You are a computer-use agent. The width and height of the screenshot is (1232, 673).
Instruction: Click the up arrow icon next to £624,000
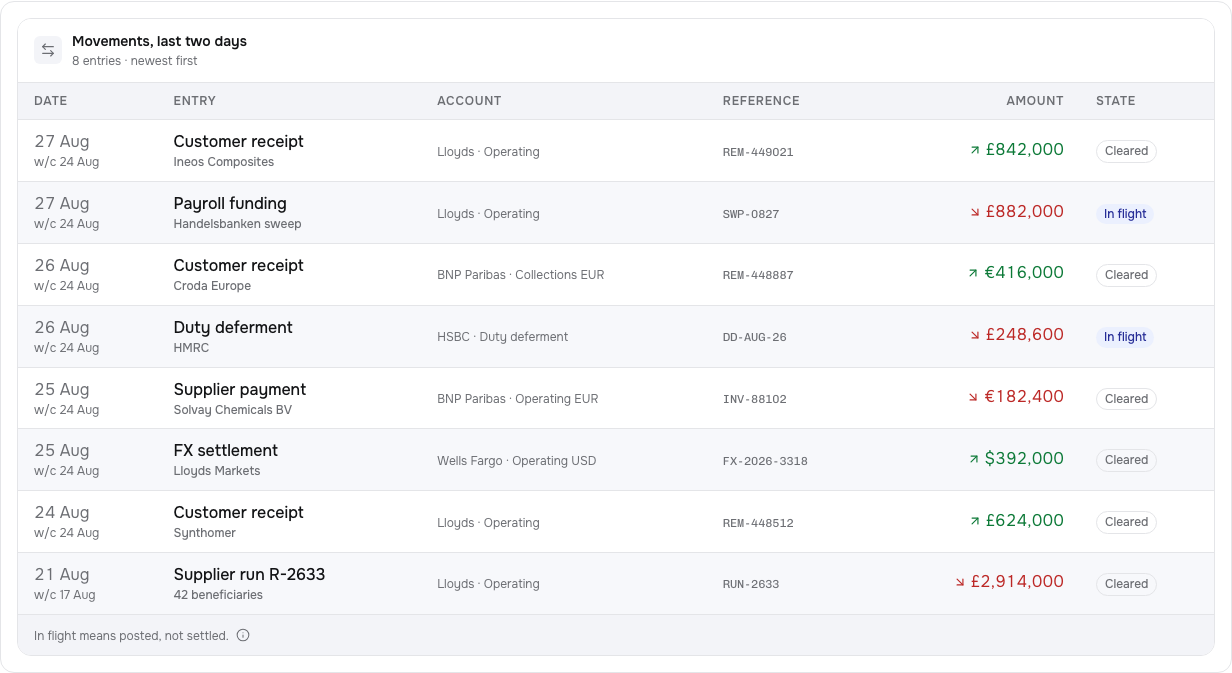pyautogui.click(x=975, y=521)
